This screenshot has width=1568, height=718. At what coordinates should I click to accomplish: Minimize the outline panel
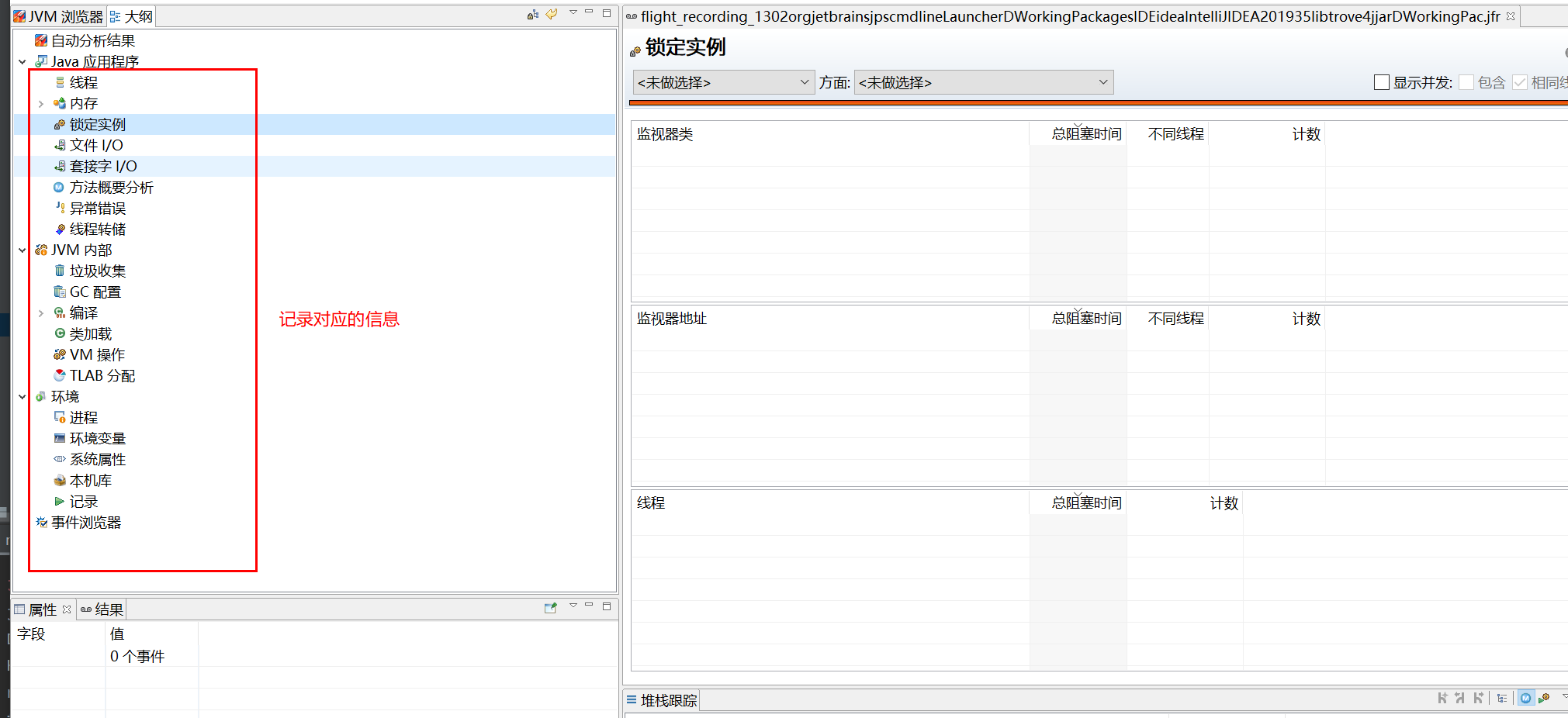click(590, 12)
